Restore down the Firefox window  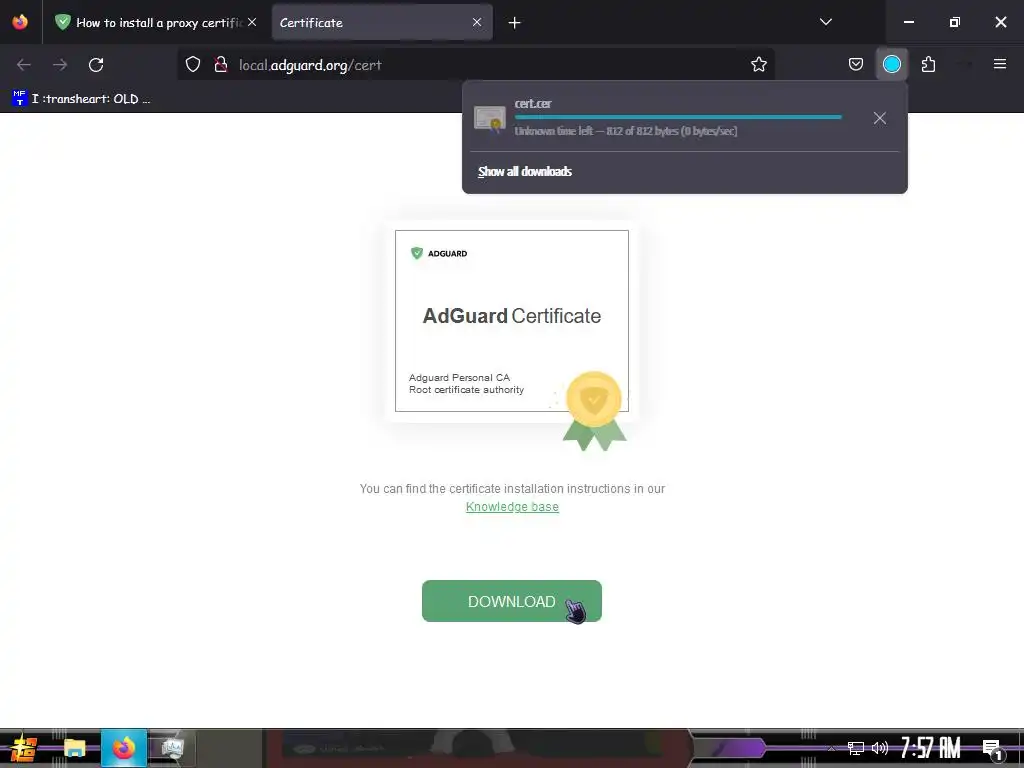click(x=955, y=22)
